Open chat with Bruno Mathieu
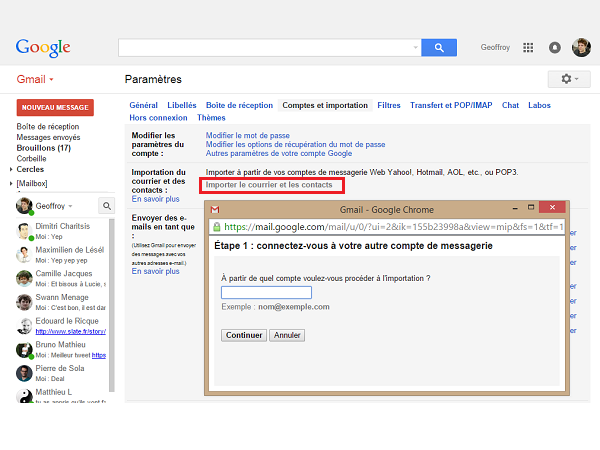The image size is (600, 450). 61,350
